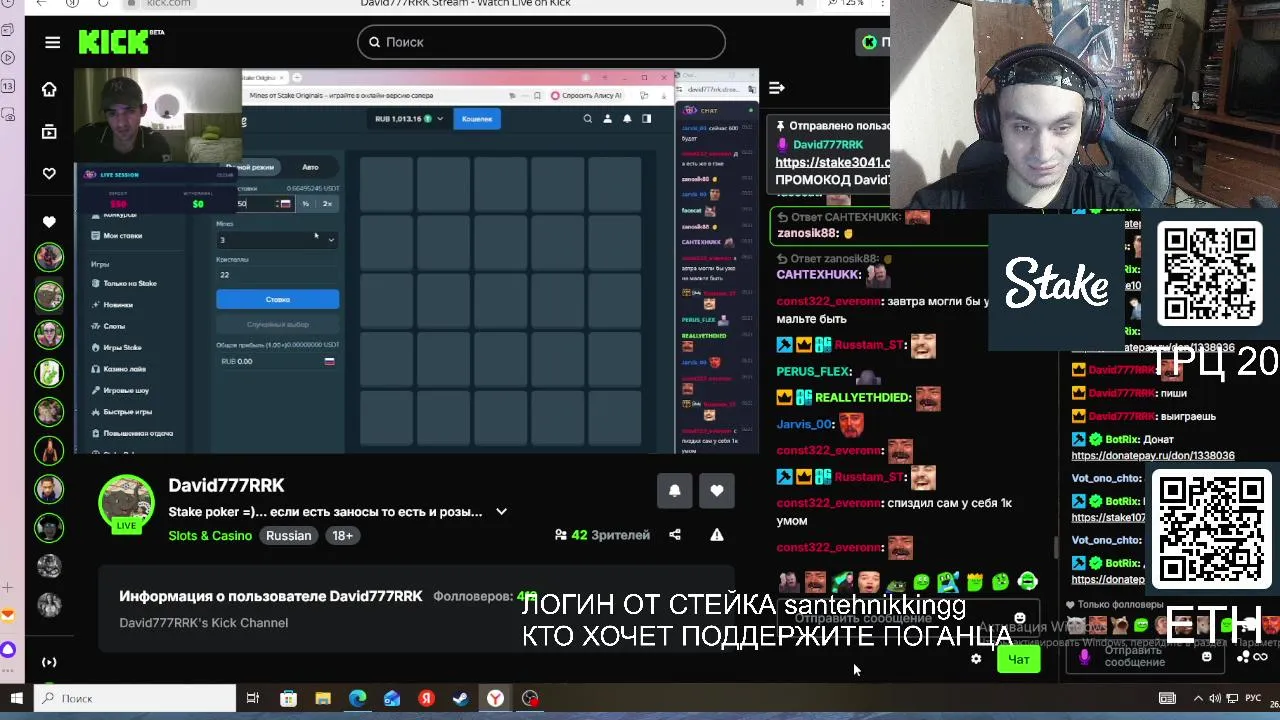Click the Windows taskbar search box
This screenshot has height=720, width=1280.
(135, 698)
